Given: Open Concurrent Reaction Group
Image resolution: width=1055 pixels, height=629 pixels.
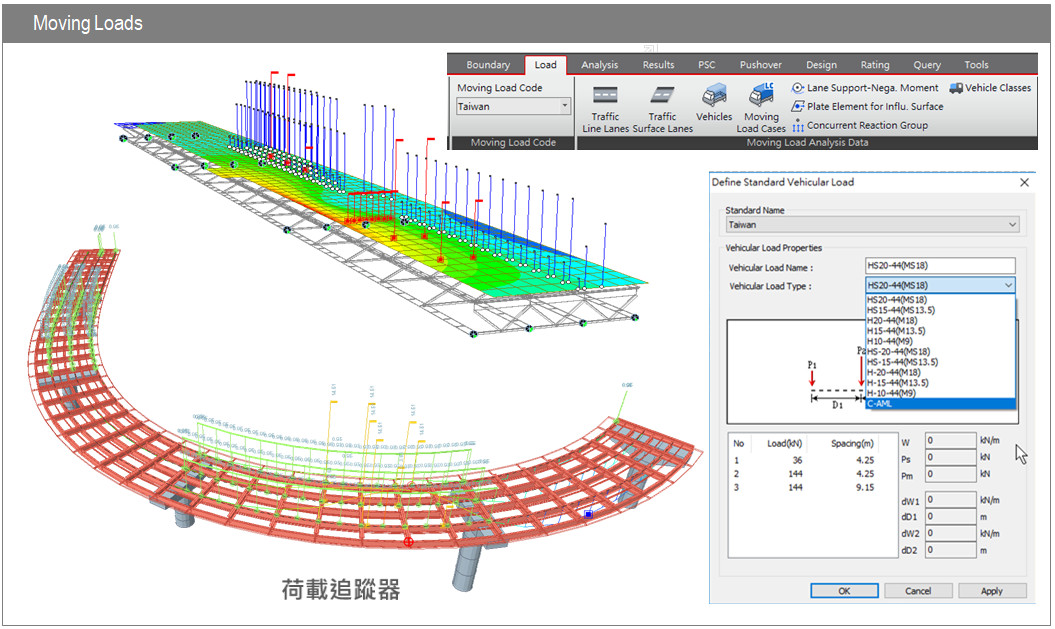Looking at the screenshot, I should [x=859, y=125].
